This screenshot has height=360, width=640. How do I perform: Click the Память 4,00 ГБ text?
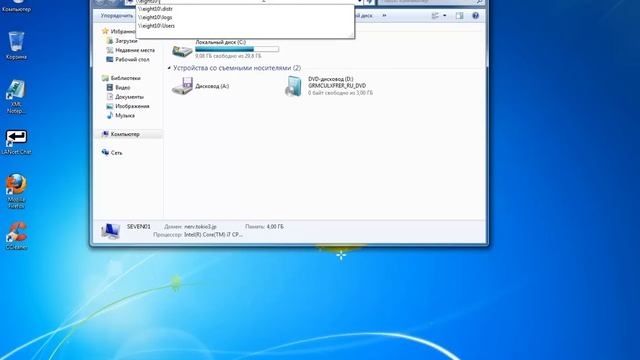(x=264, y=227)
